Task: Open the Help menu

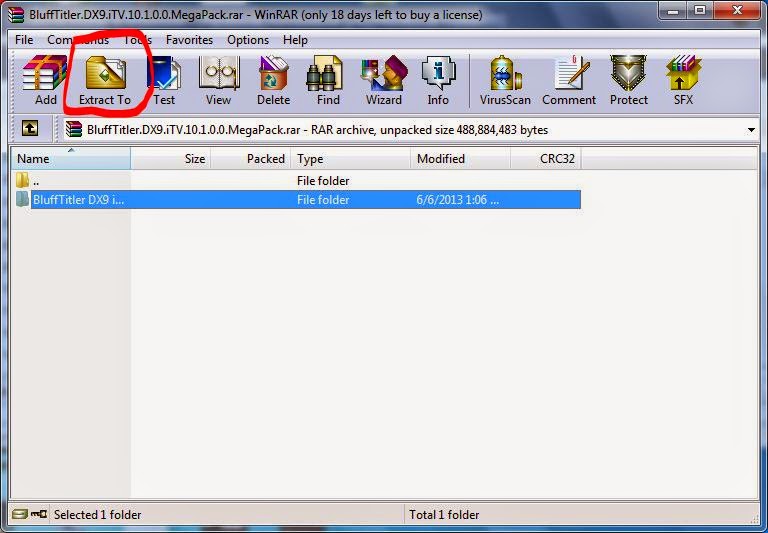Action: point(295,40)
